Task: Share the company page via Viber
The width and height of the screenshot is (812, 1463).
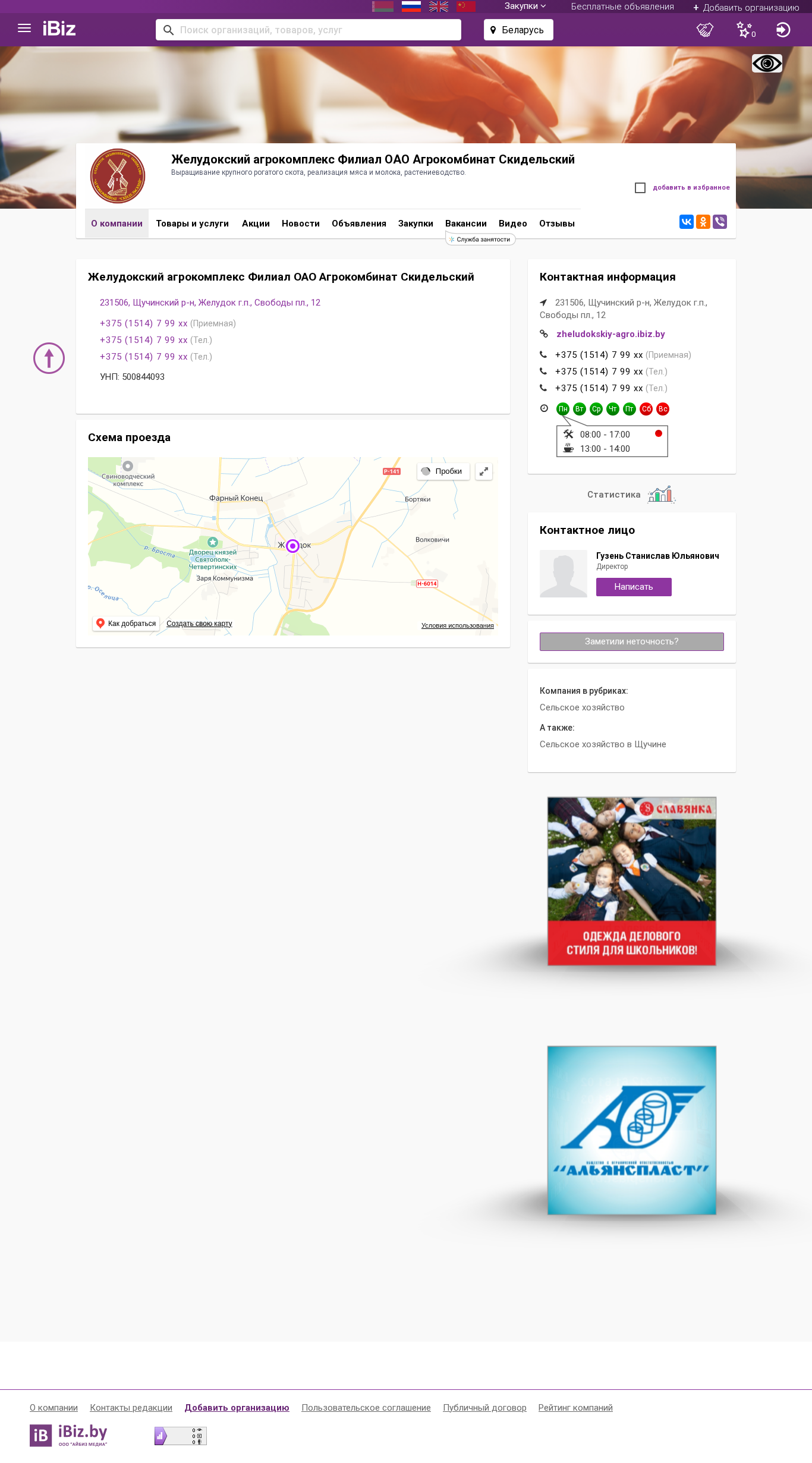Action: [x=720, y=222]
